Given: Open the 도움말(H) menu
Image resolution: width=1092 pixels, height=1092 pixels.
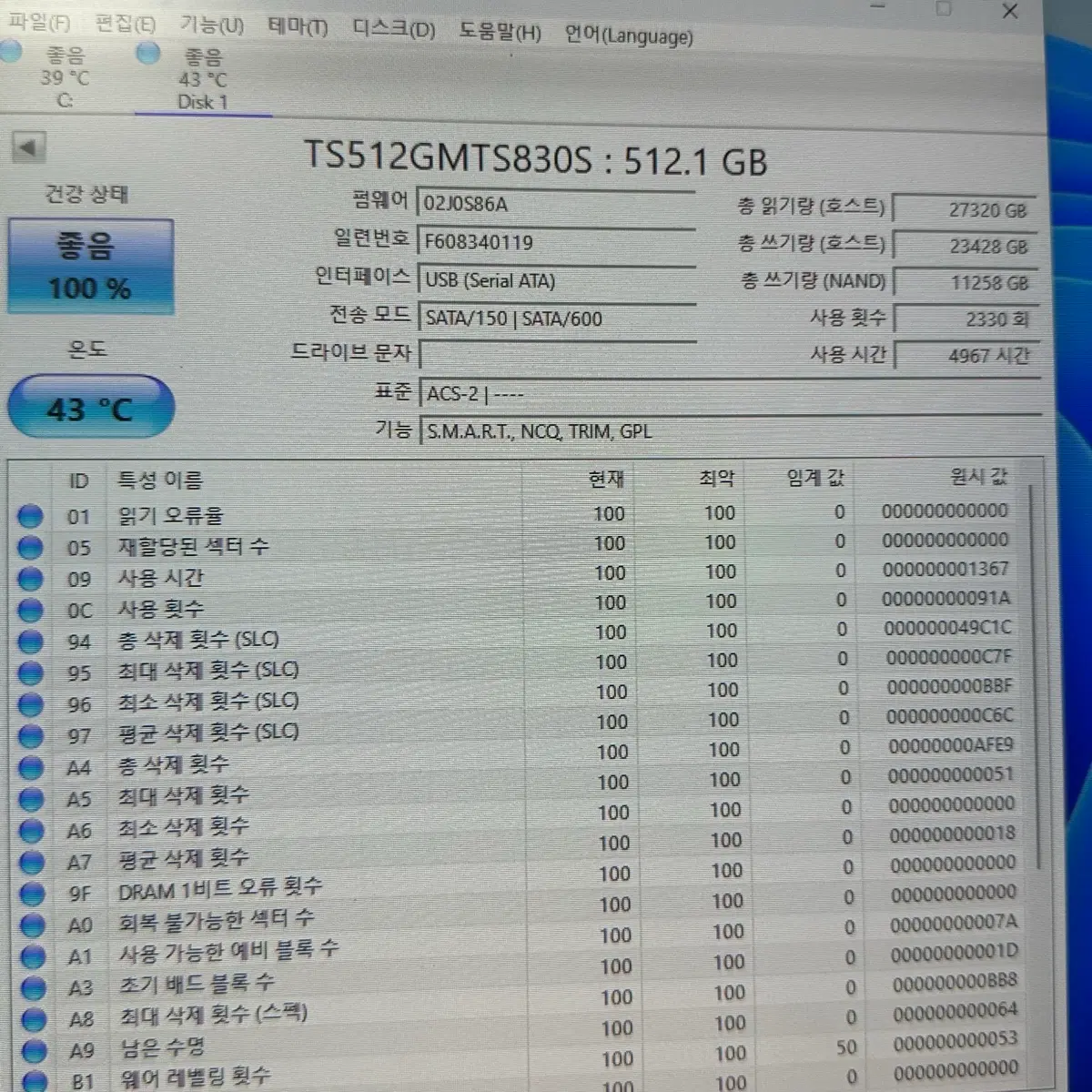Looking at the screenshot, I should (x=500, y=33).
